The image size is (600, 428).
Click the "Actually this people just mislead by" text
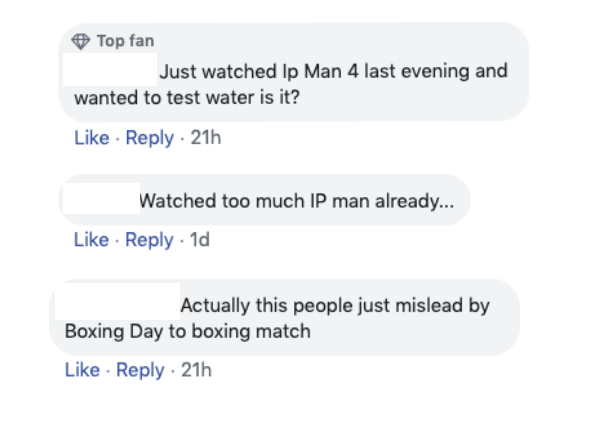(334, 305)
